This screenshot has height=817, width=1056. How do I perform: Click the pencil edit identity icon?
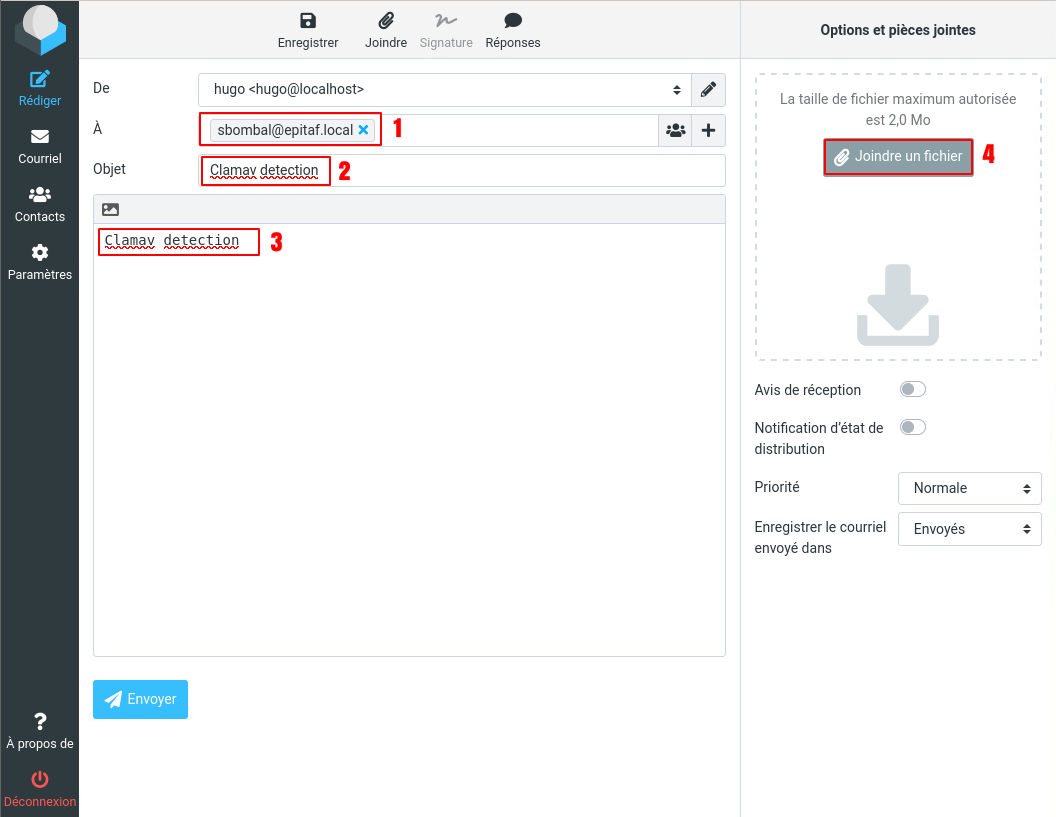click(x=708, y=90)
